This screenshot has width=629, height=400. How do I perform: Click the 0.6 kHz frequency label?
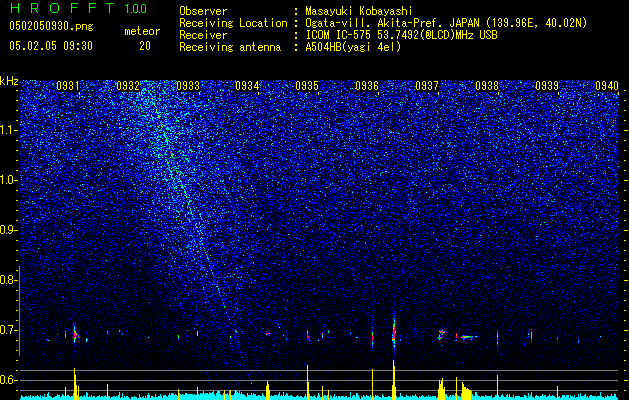8,380
